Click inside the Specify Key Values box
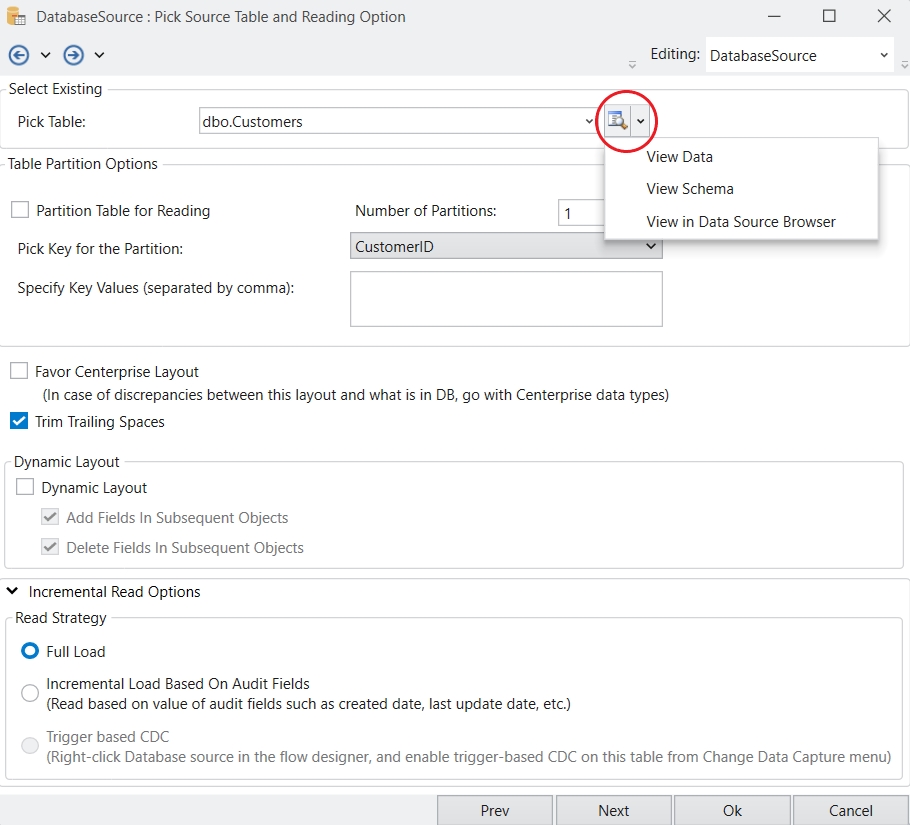 tap(506, 298)
